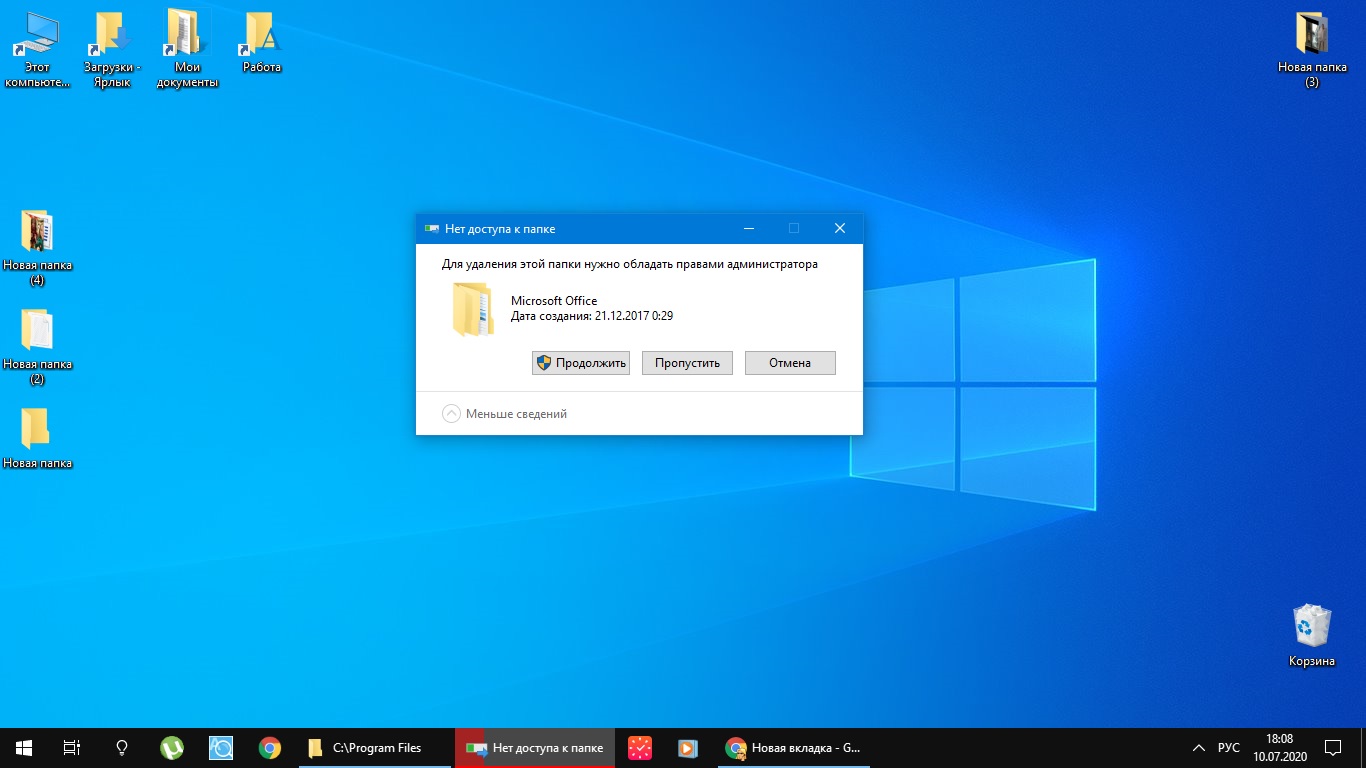Screen dimensions: 1366x768
Task: Show hidden system tray icons
Action: pos(1198,747)
